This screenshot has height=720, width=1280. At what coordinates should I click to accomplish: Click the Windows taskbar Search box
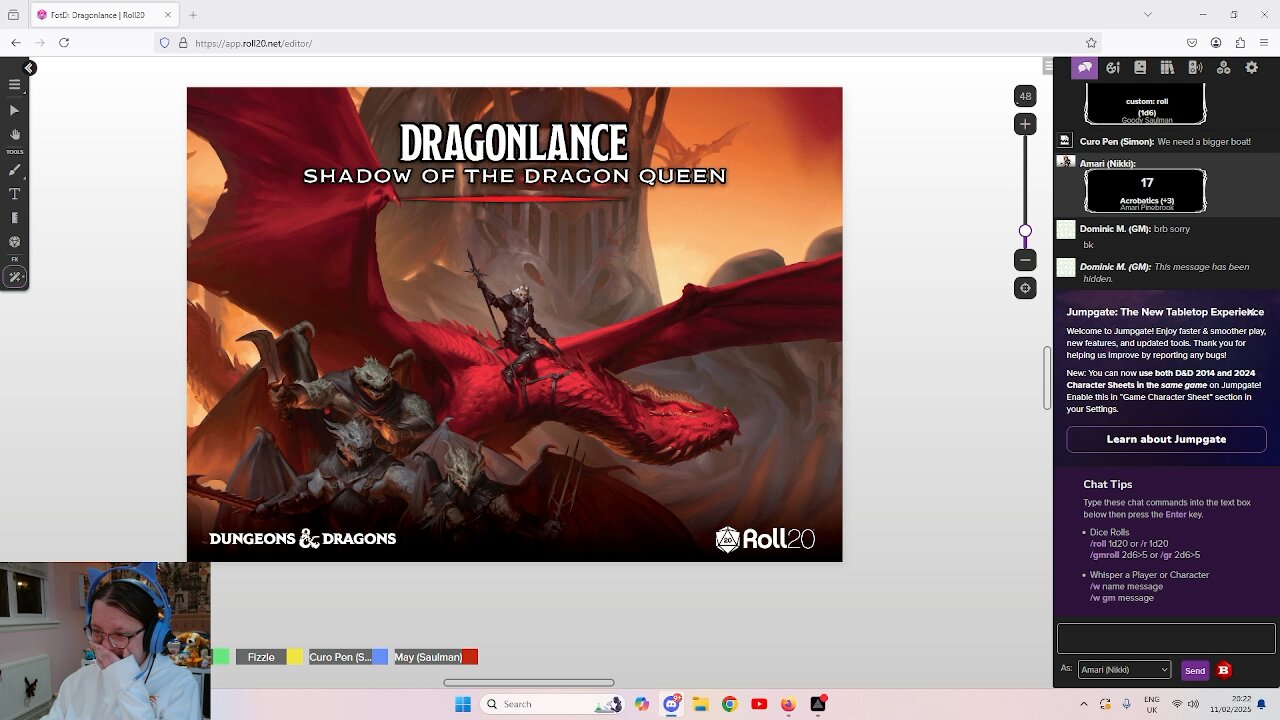click(550, 704)
